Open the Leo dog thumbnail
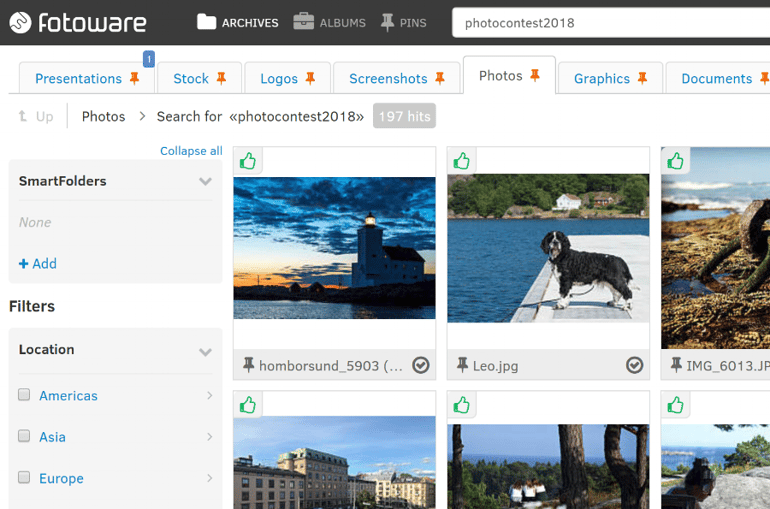This screenshot has width=770, height=509. 548,248
